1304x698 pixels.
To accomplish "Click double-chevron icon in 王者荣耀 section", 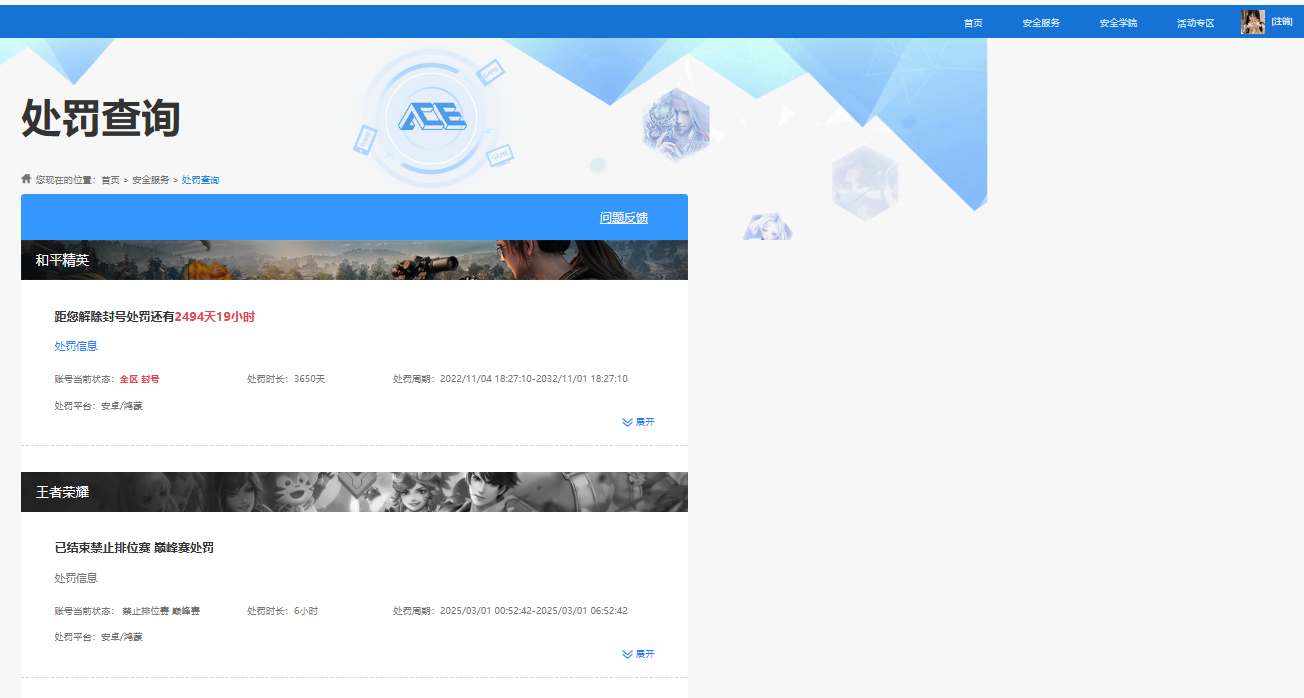I will (627, 654).
